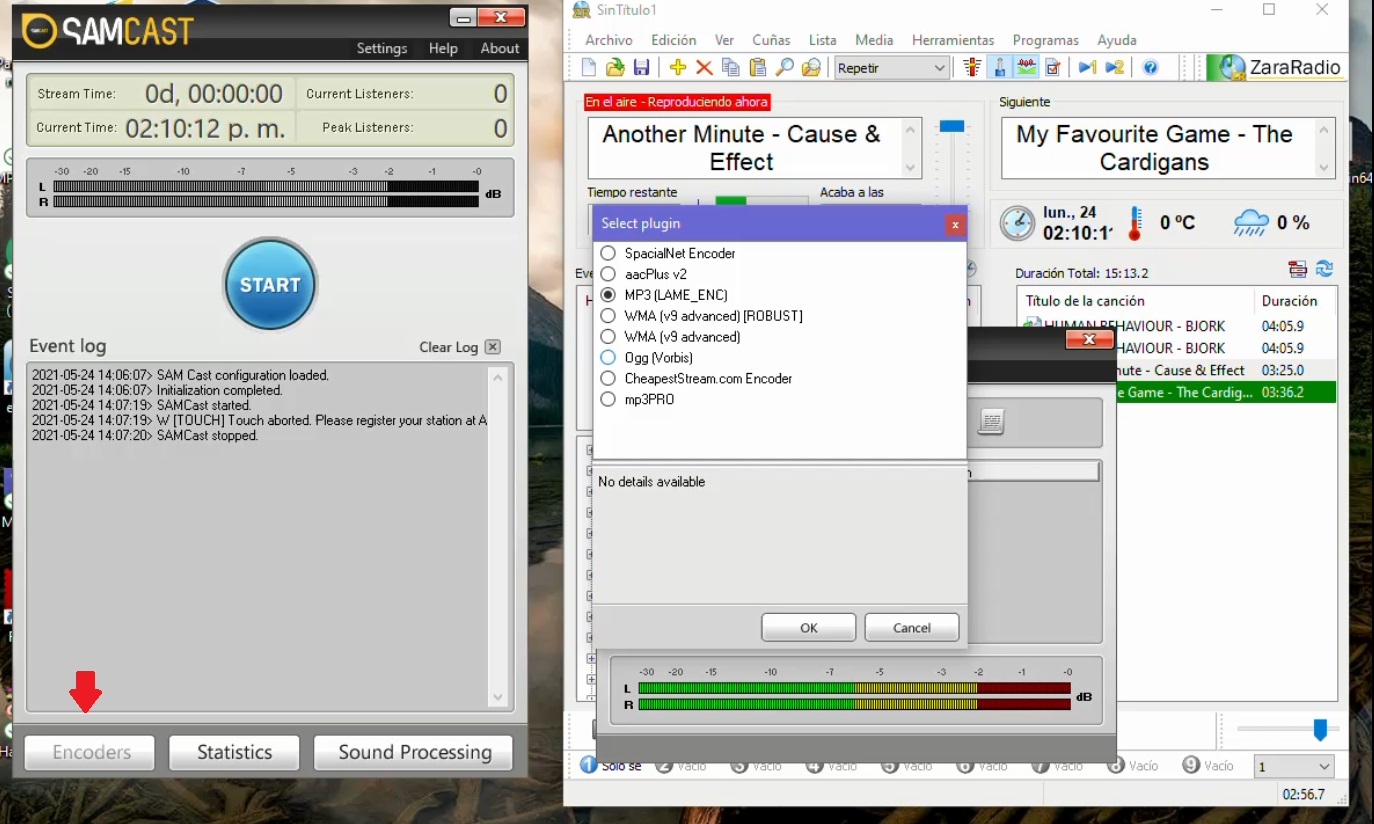Click the blue arrow 1 player icon
Screen dimensions: 1374x824
coord(1087,67)
